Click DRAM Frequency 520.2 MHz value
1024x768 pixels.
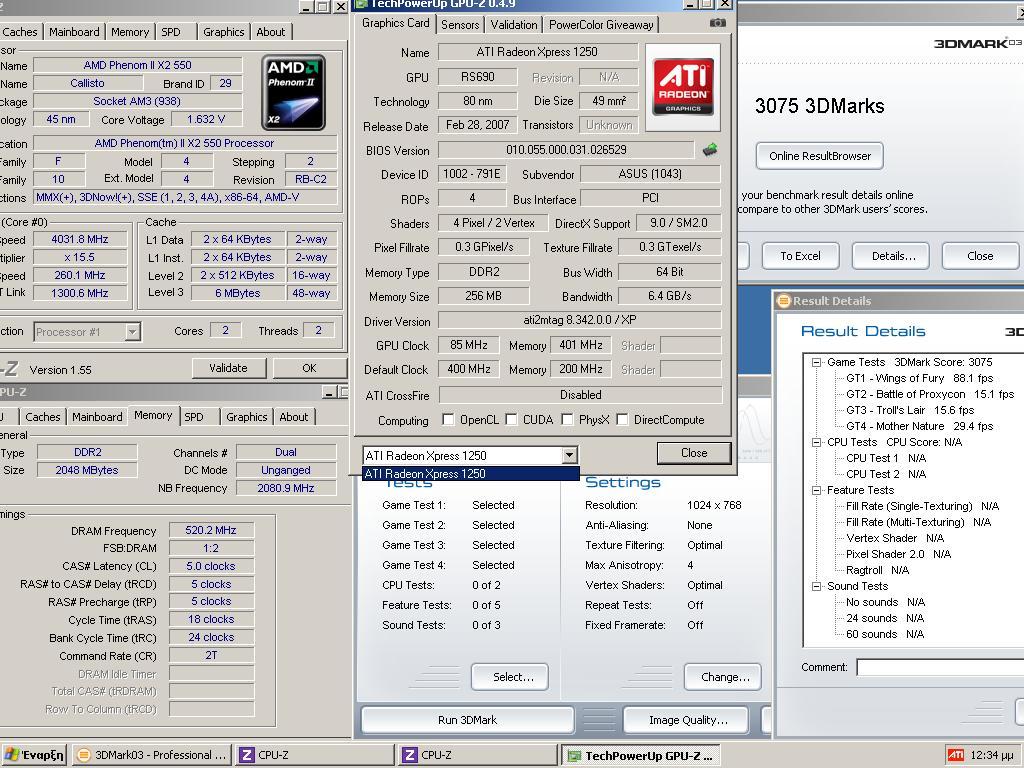point(211,530)
